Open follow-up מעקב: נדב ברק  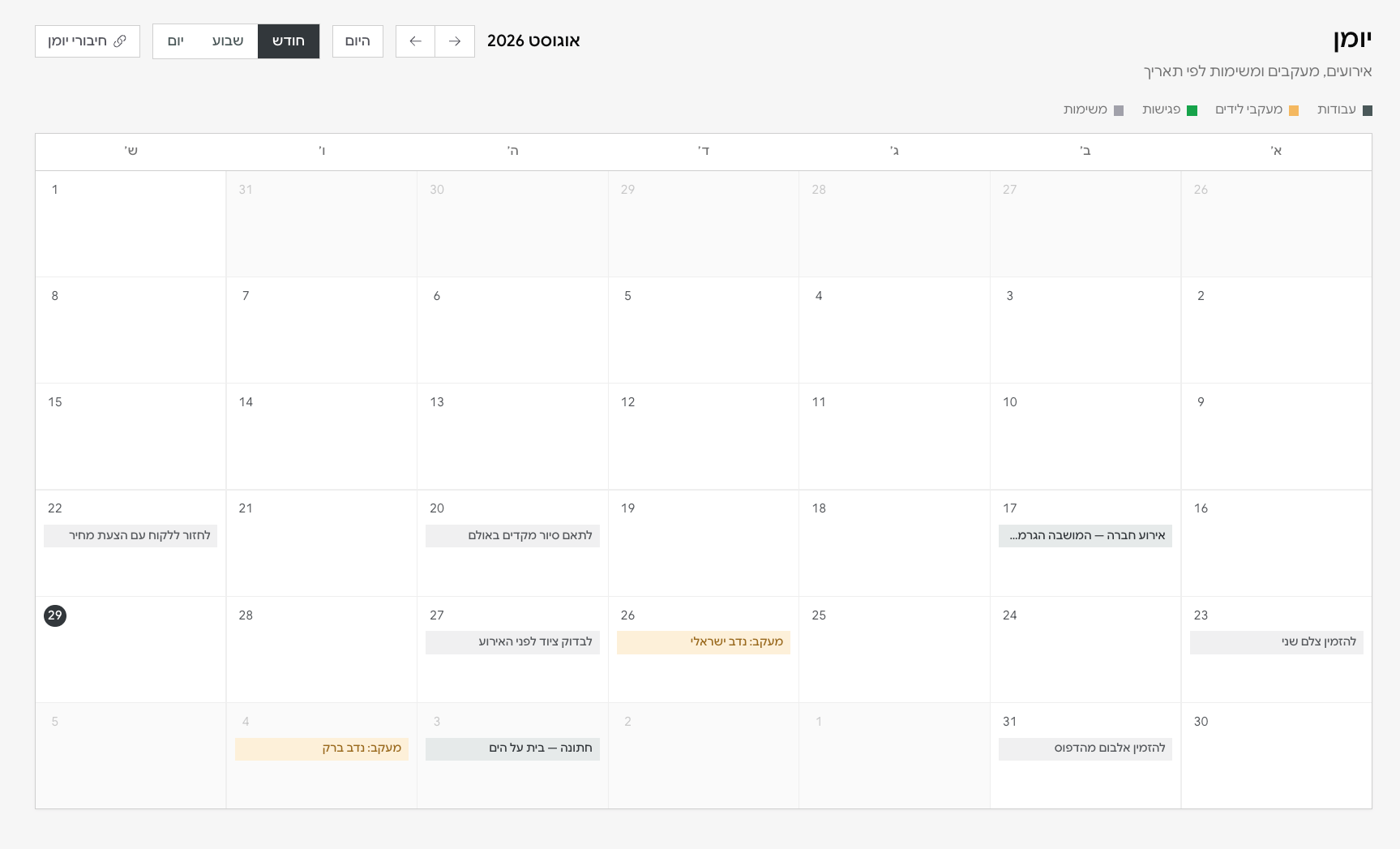coord(322,748)
